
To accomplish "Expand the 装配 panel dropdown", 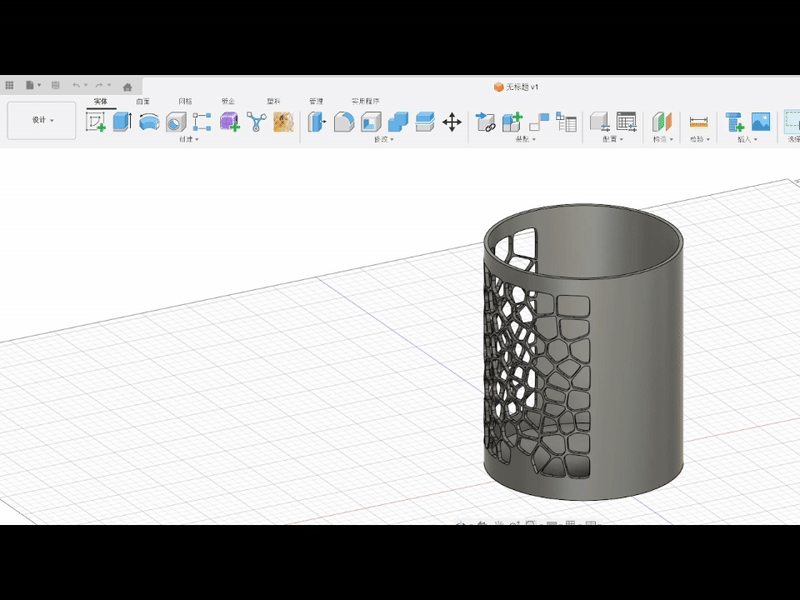I will pos(526,139).
